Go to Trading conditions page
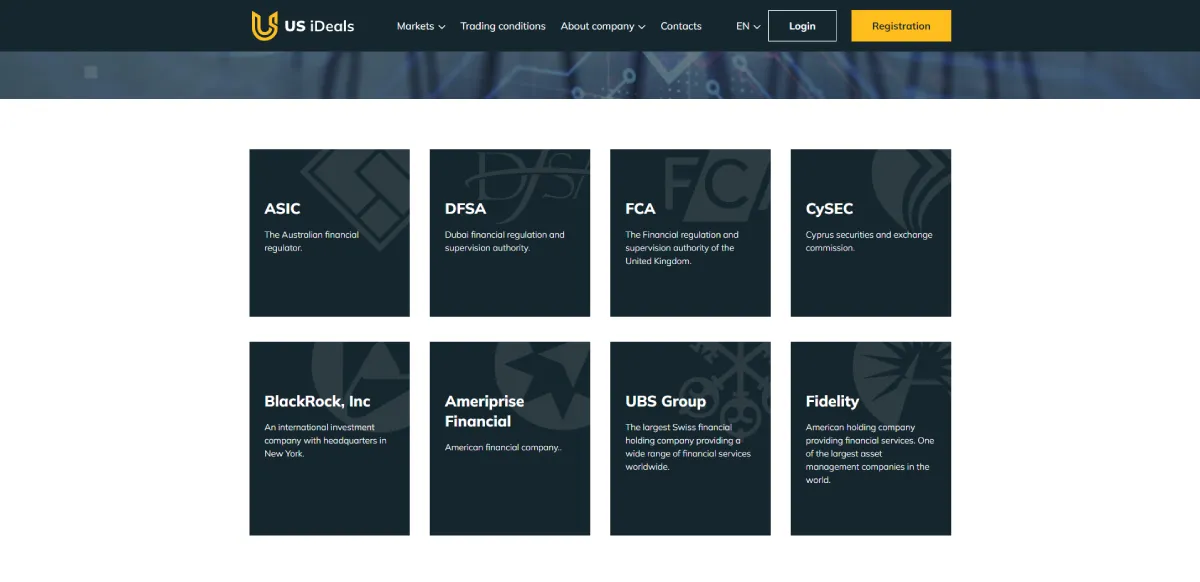This screenshot has height=582, width=1200. (x=503, y=26)
